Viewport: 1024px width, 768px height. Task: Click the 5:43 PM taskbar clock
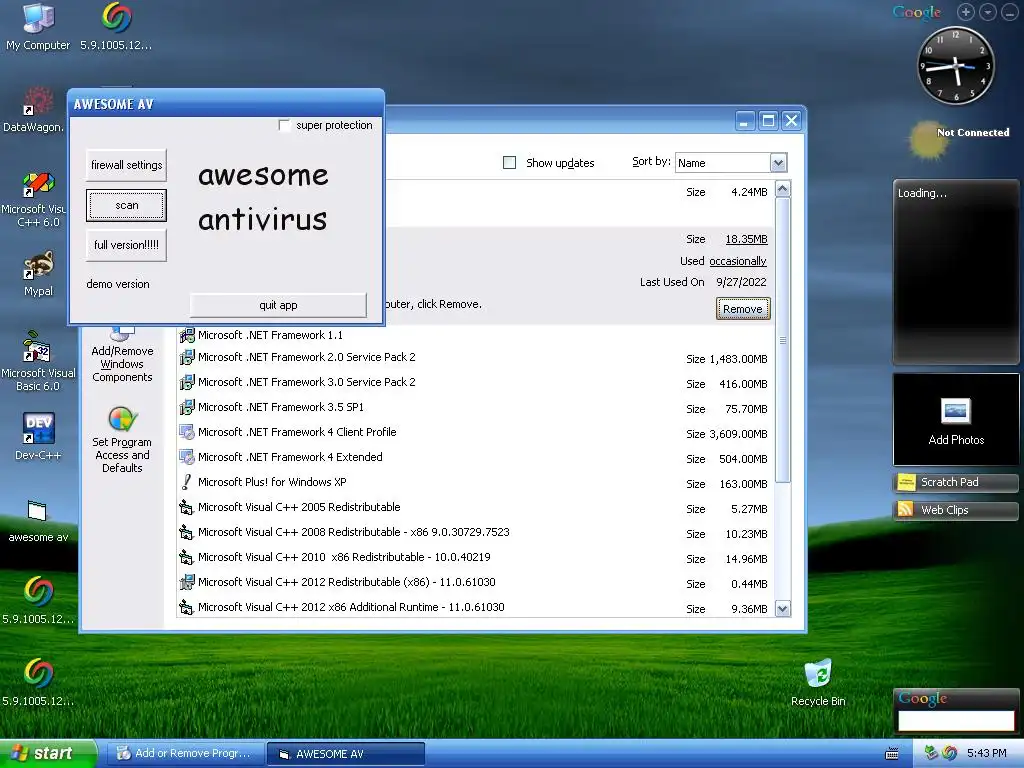(x=986, y=754)
